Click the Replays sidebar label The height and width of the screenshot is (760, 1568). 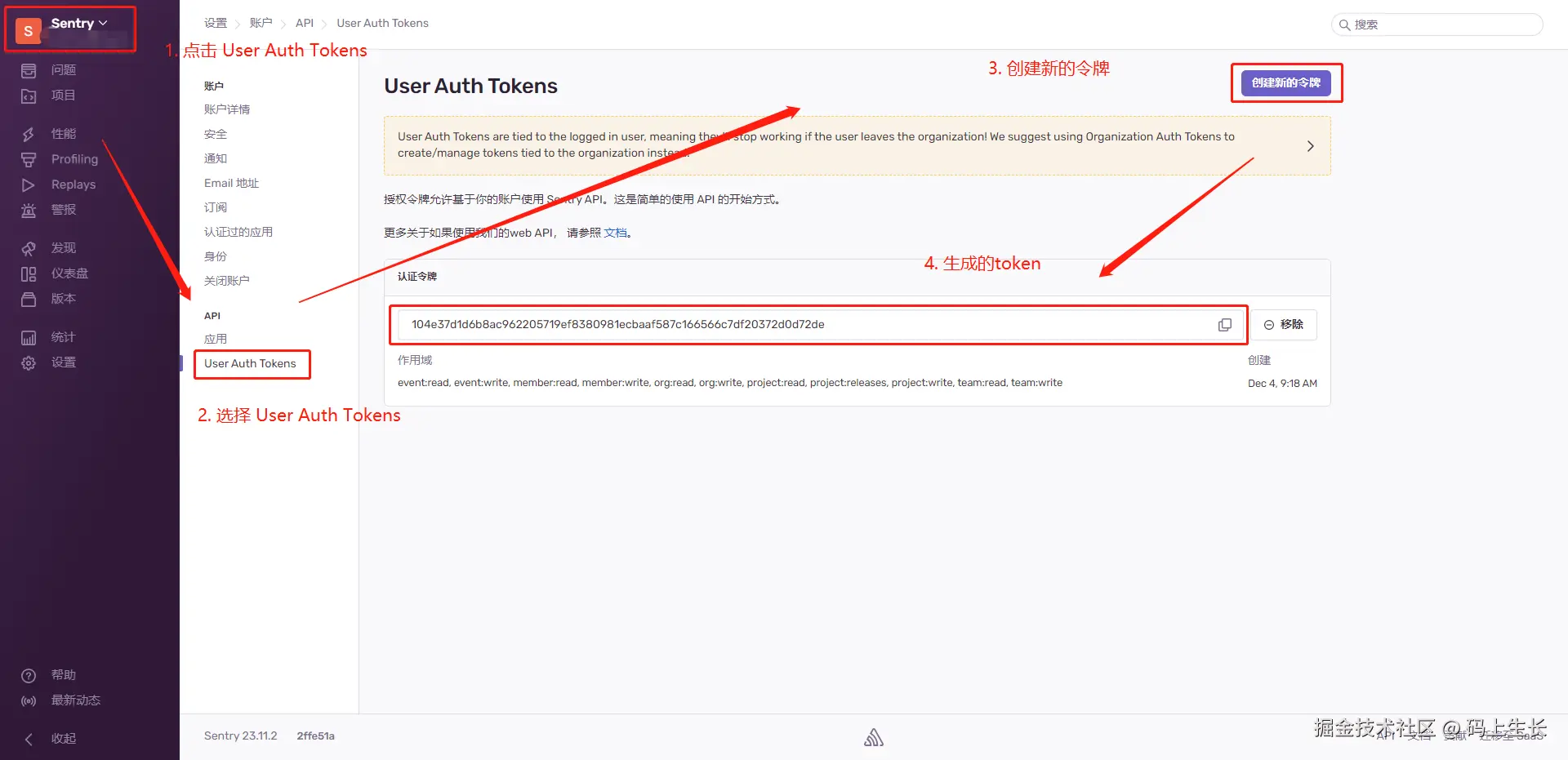[x=73, y=184]
